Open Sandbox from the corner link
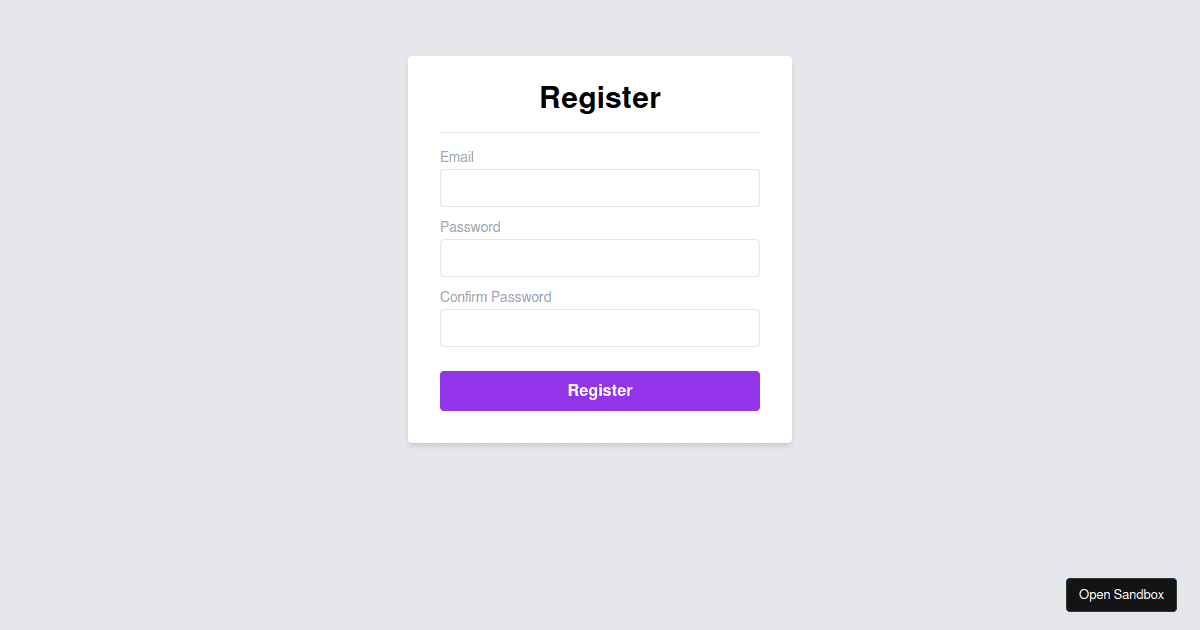This screenshot has height=630, width=1200. coord(1121,594)
